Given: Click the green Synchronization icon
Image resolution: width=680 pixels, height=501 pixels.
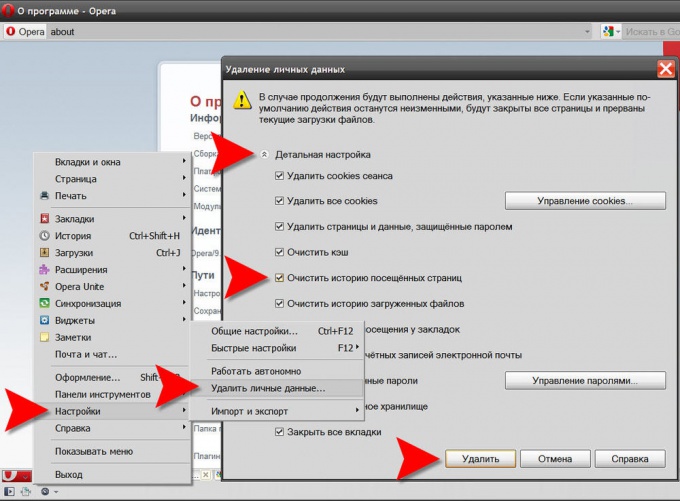Looking at the screenshot, I should [x=44, y=304].
